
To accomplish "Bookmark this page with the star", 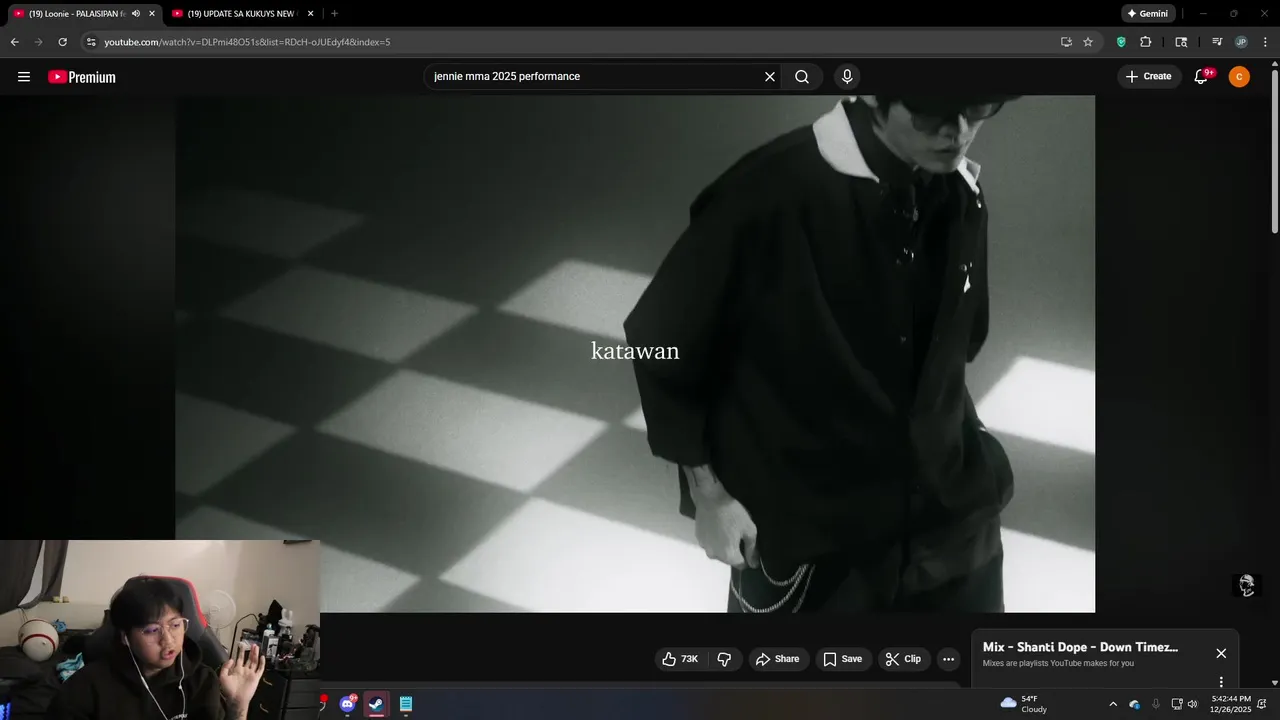I will 1088,42.
